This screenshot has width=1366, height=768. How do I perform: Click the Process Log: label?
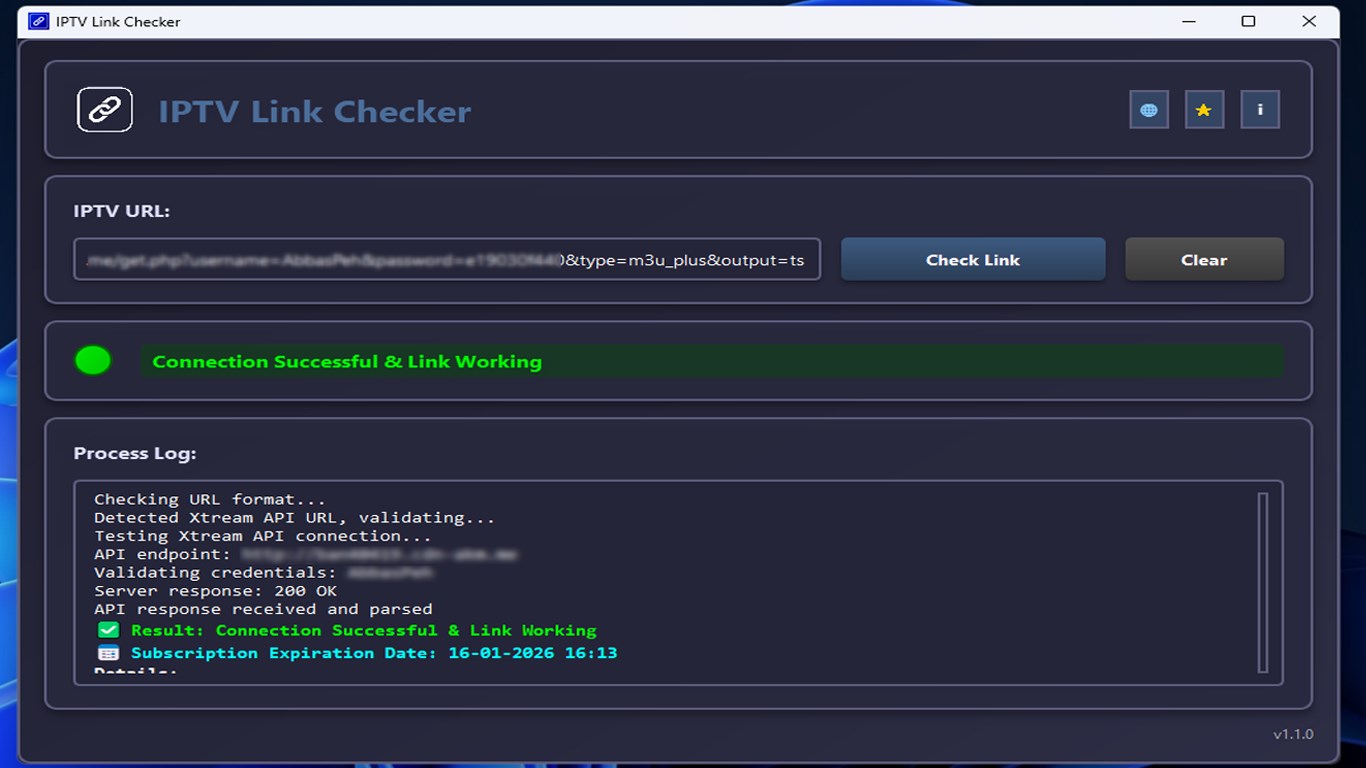point(135,453)
